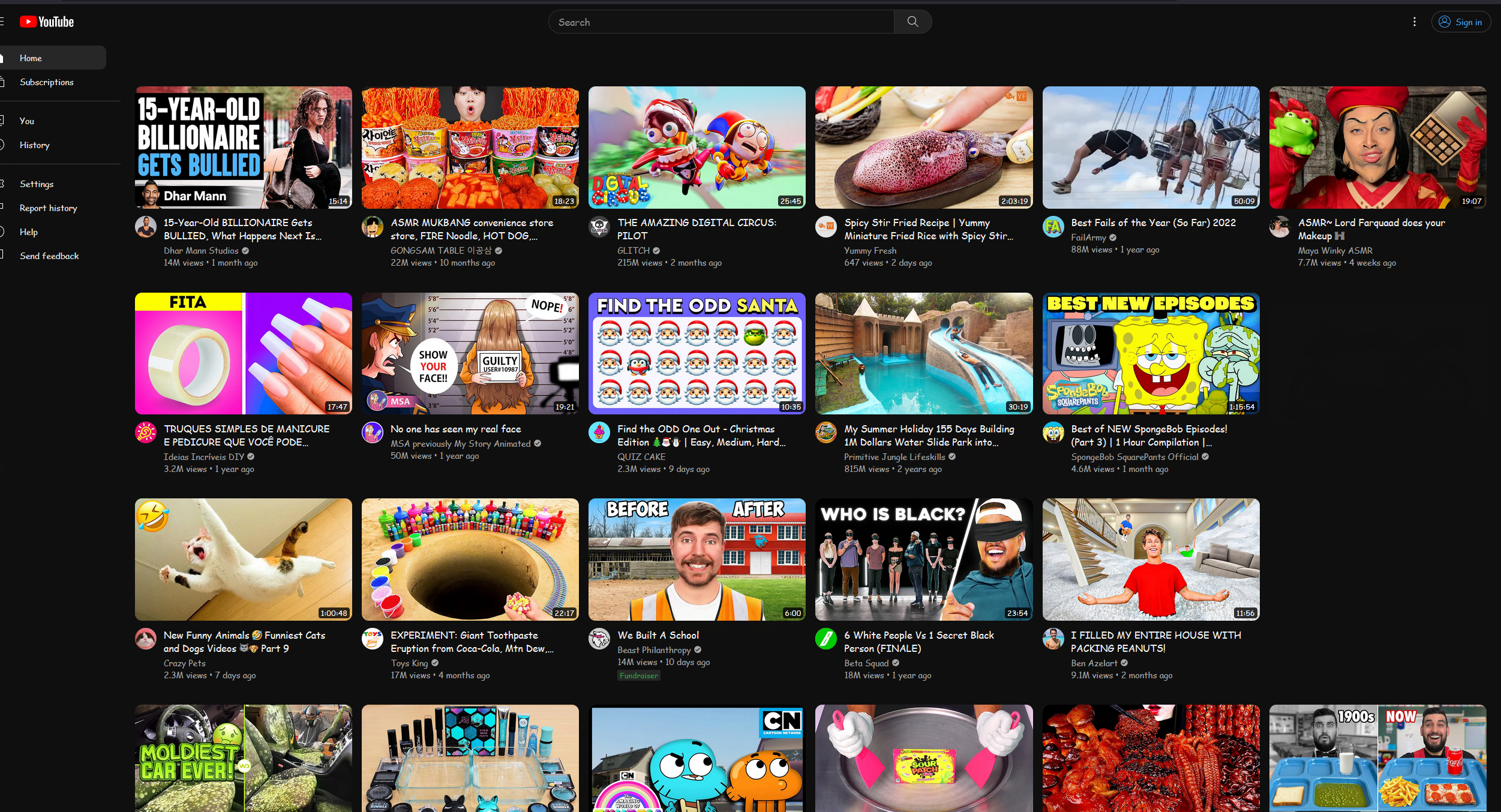Click the Dhar Mann Studios channel avatar
The width and height of the screenshot is (1501, 812).
[146, 227]
